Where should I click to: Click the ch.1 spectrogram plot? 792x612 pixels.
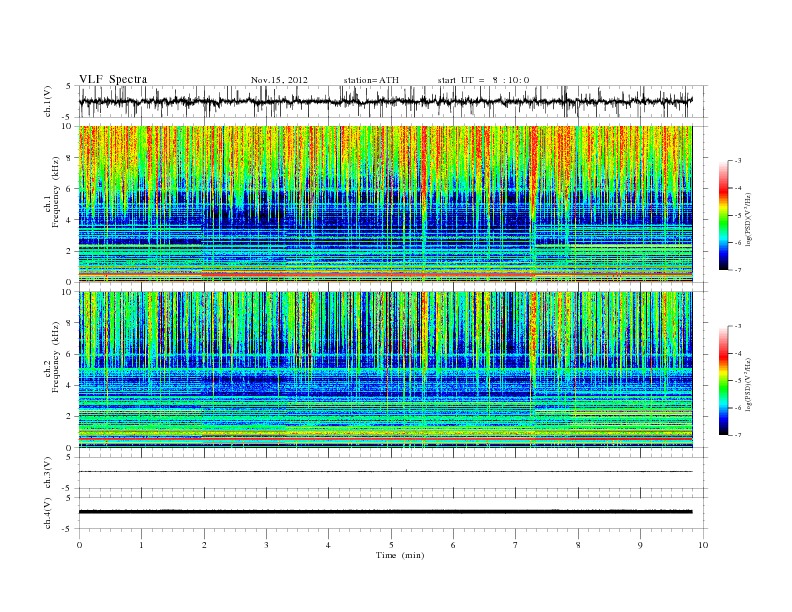click(385, 204)
